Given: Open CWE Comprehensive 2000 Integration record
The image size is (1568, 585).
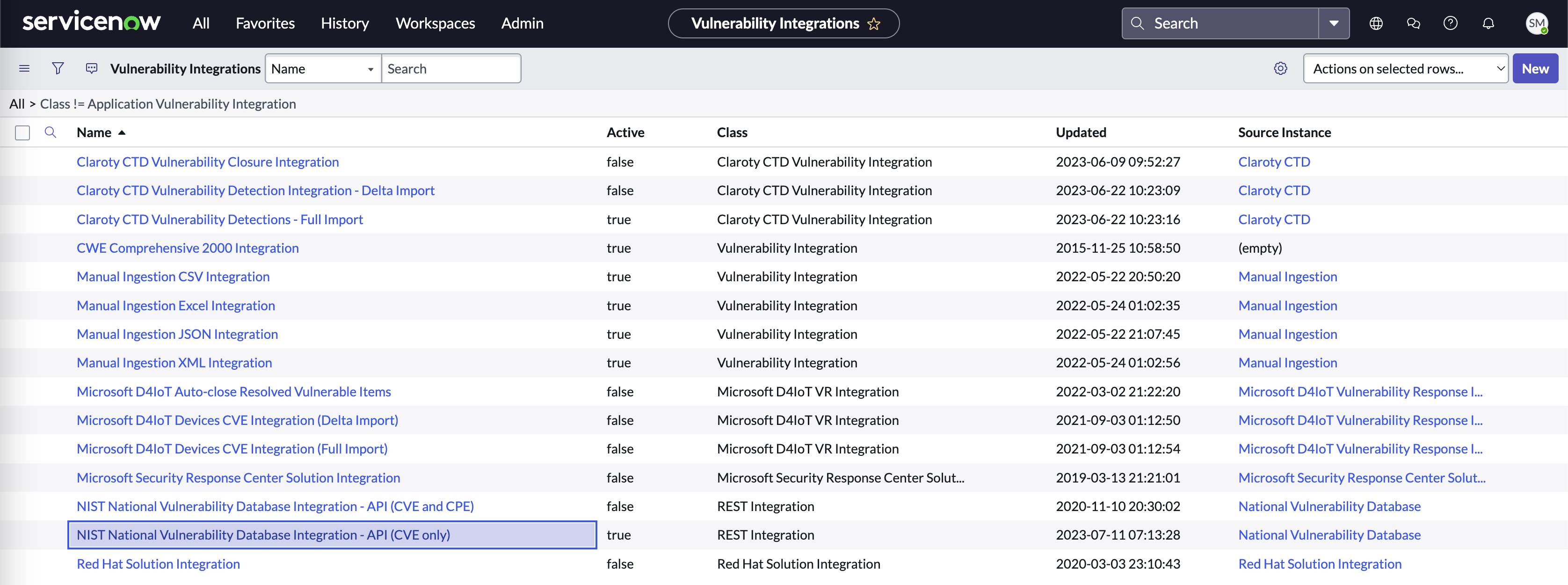Looking at the screenshot, I should 188,248.
